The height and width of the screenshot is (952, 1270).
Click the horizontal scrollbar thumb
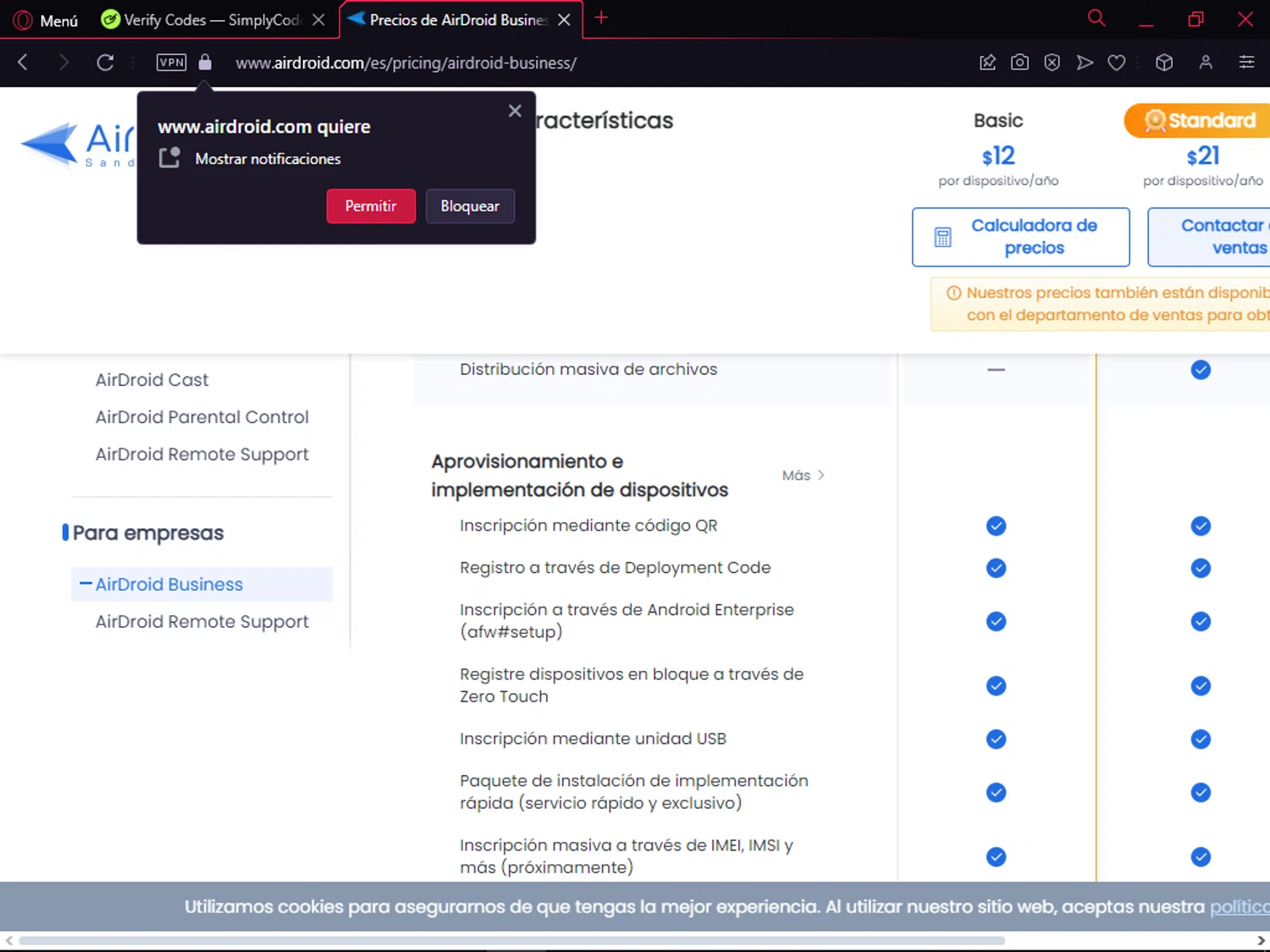tap(511, 940)
